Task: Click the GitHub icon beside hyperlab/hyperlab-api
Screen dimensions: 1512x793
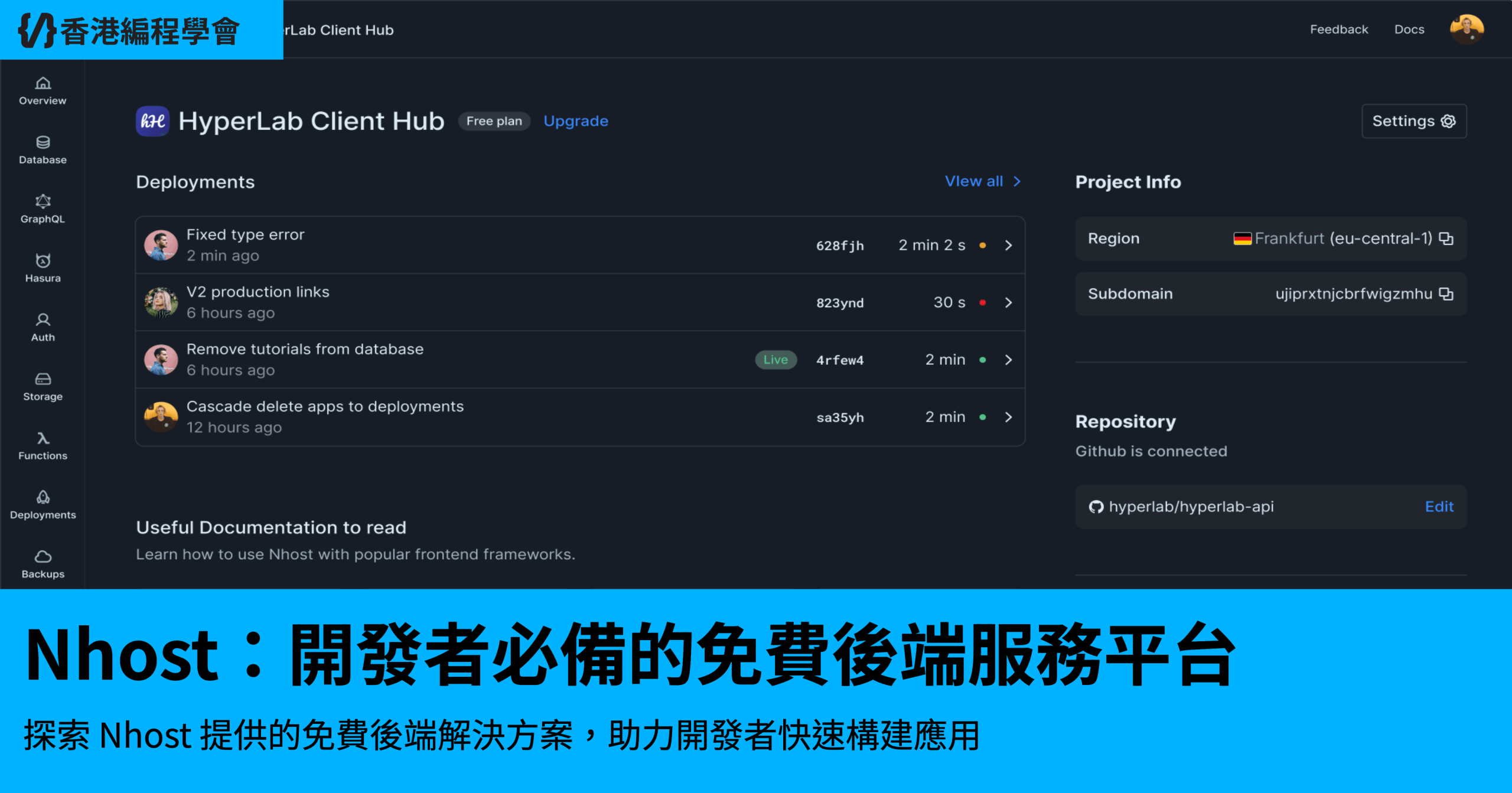Action: tap(1096, 507)
